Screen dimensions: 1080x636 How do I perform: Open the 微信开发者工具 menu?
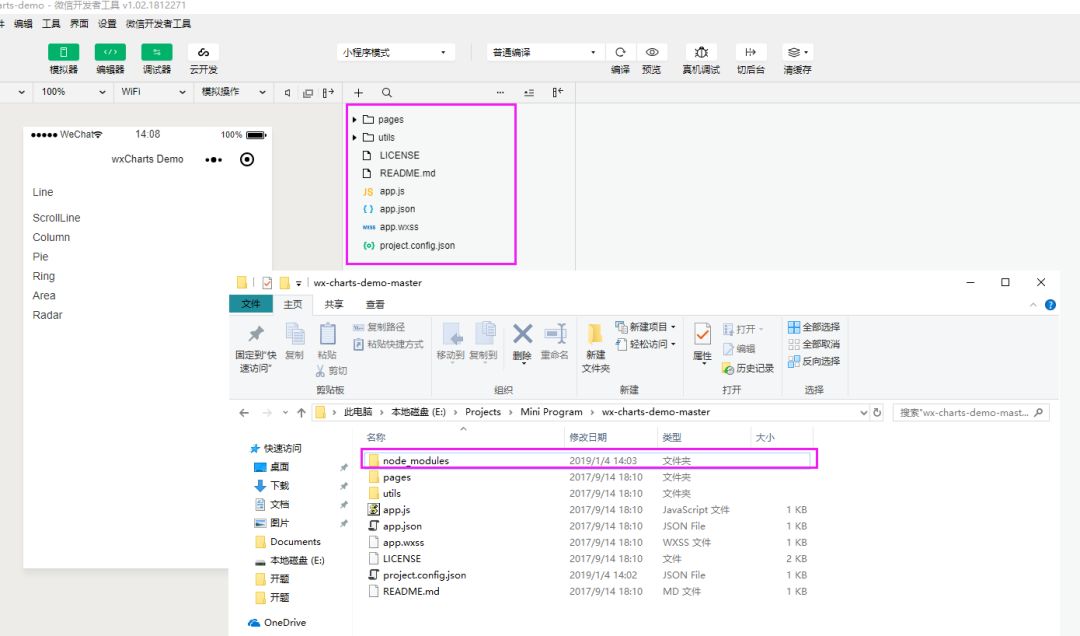pyautogui.click(x=158, y=23)
